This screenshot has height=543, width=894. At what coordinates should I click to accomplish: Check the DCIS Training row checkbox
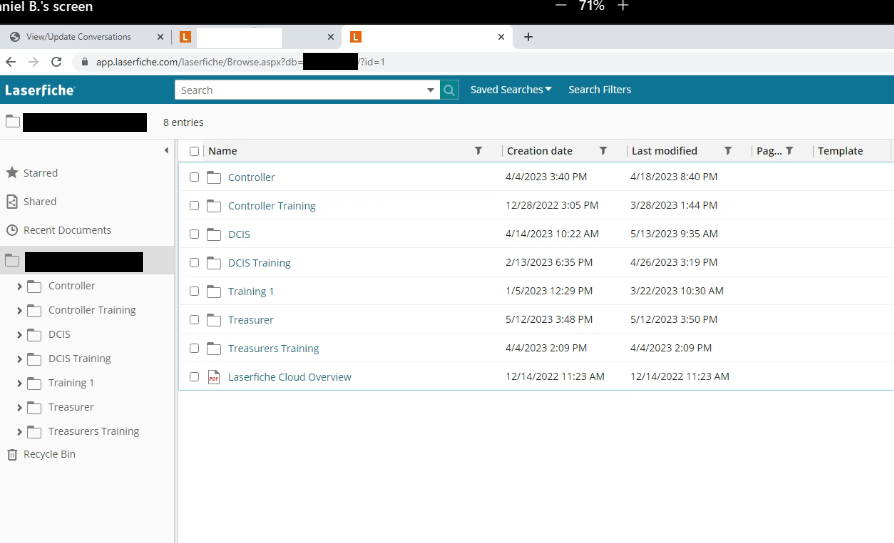point(194,262)
